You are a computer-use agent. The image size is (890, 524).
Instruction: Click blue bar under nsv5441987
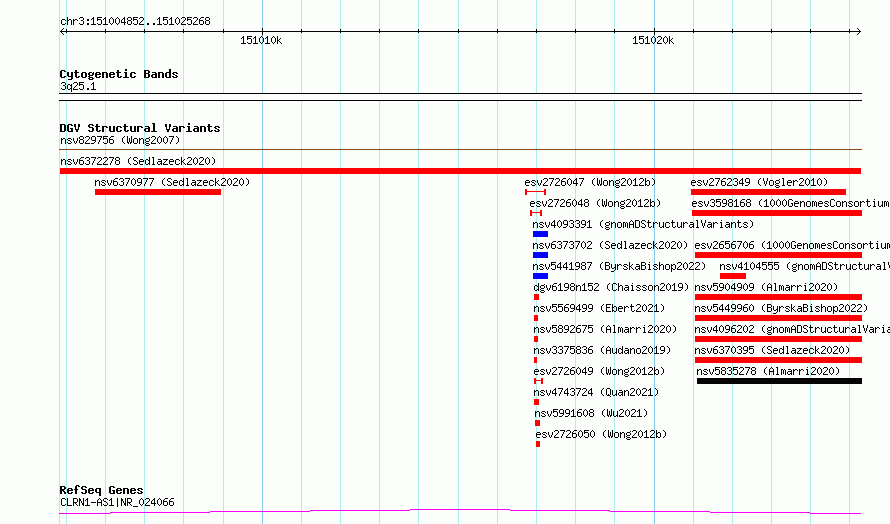(540, 276)
